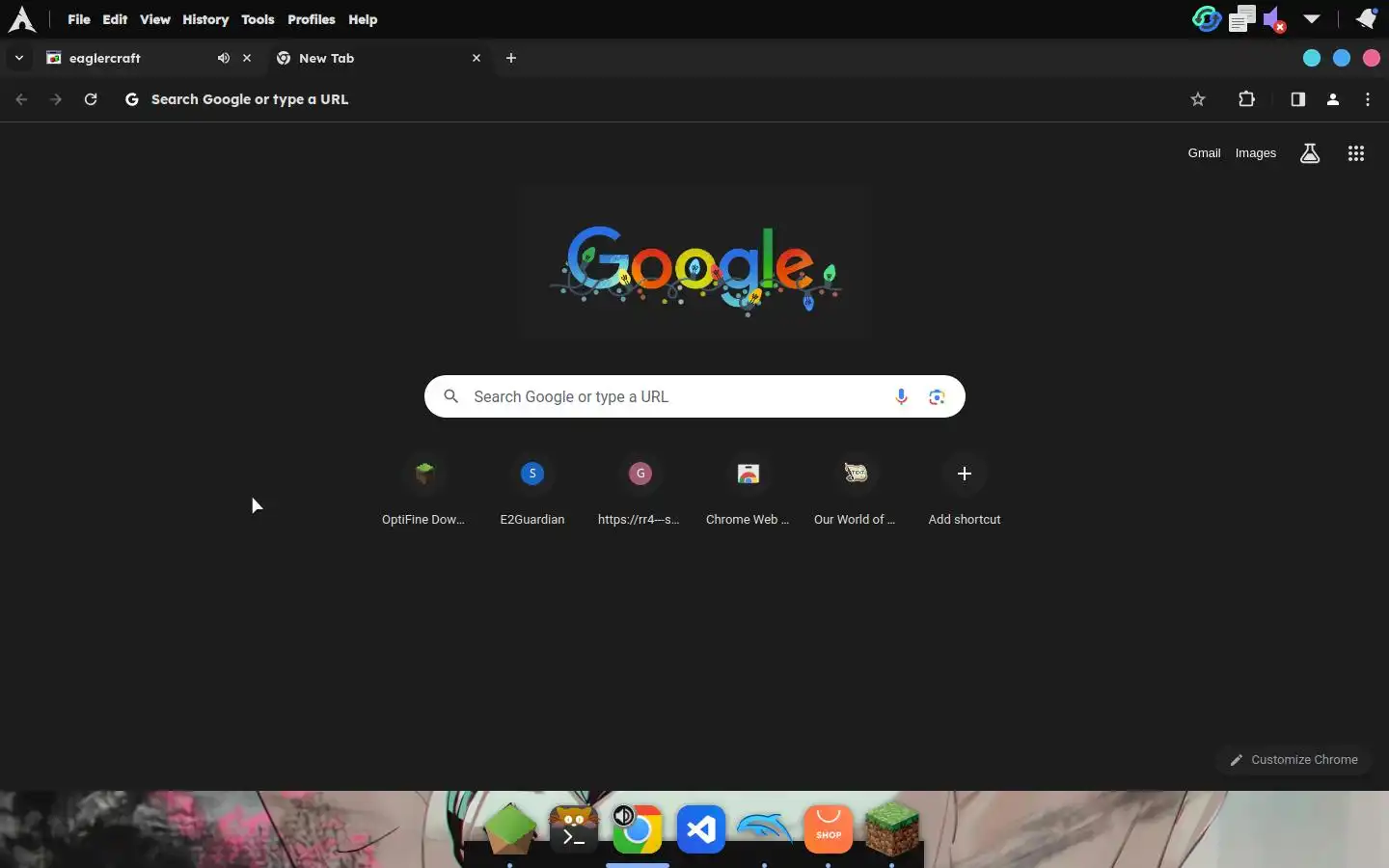Open the OptiFine Download shortcut
The width and height of the screenshot is (1389, 868).
(423, 491)
